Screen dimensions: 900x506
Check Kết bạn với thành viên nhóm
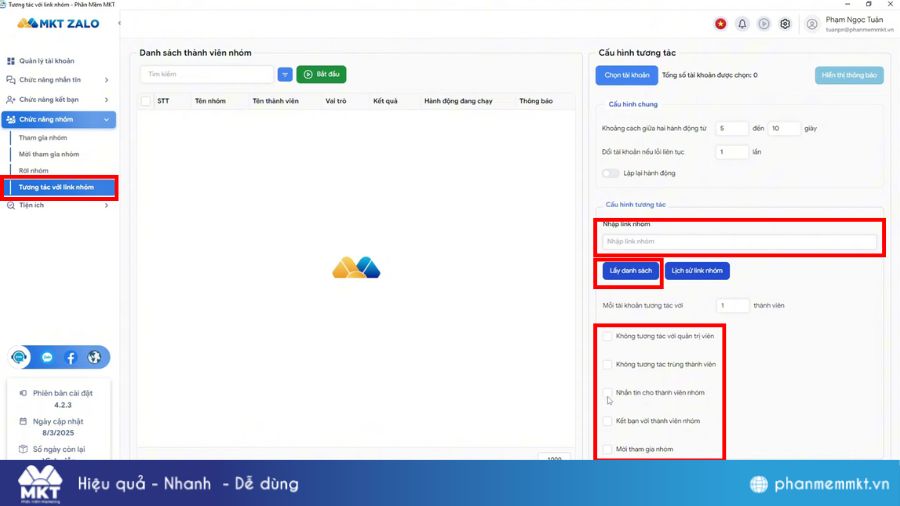607,421
